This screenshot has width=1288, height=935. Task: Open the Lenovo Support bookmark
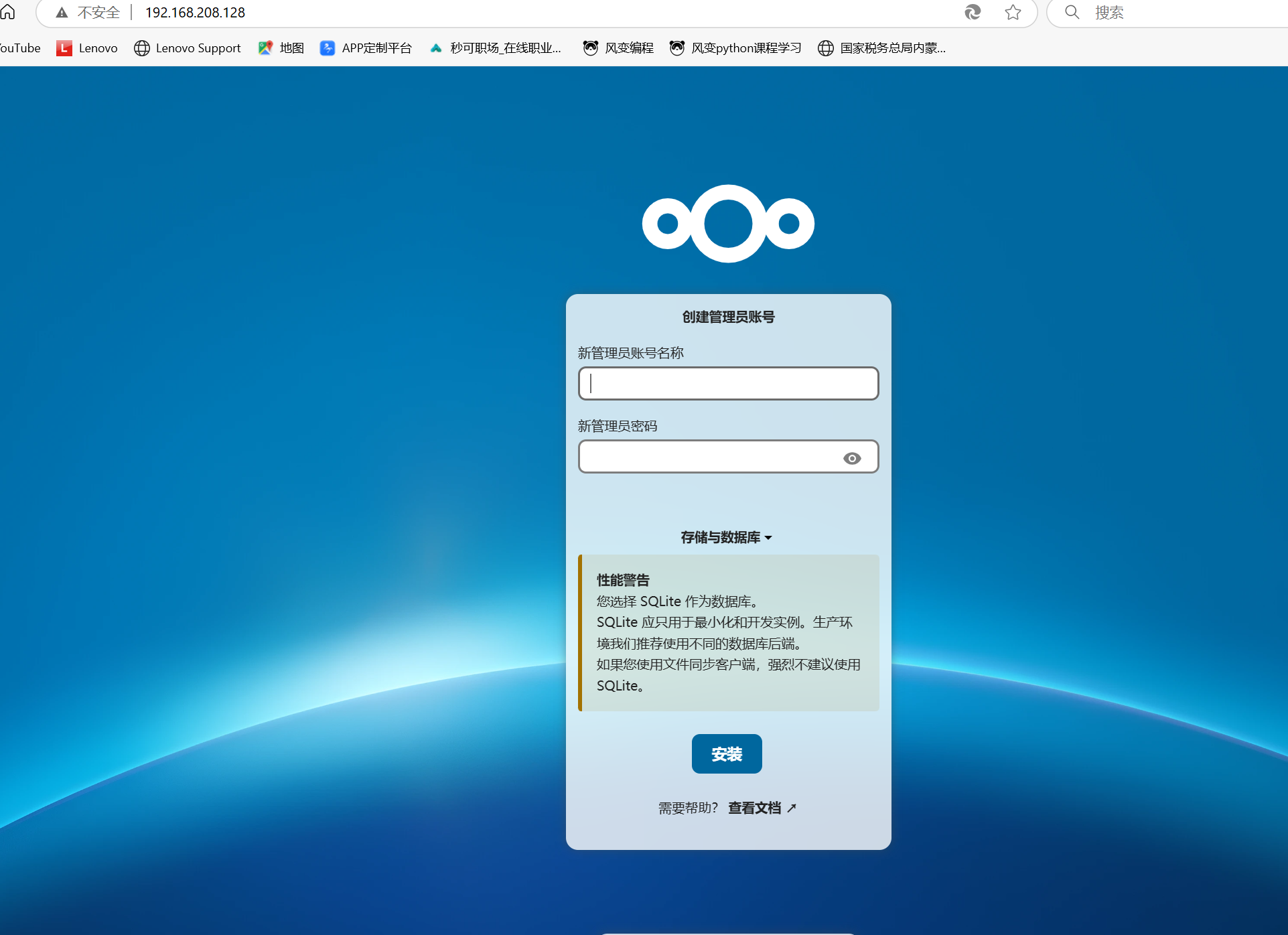(188, 48)
